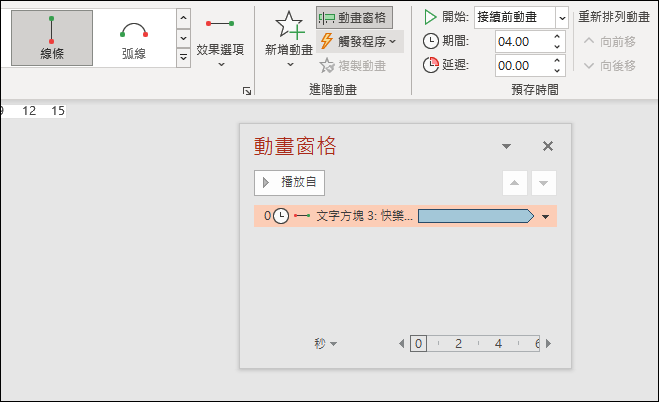
Task: Click the 複製動畫 button
Action: click(x=353, y=66)
